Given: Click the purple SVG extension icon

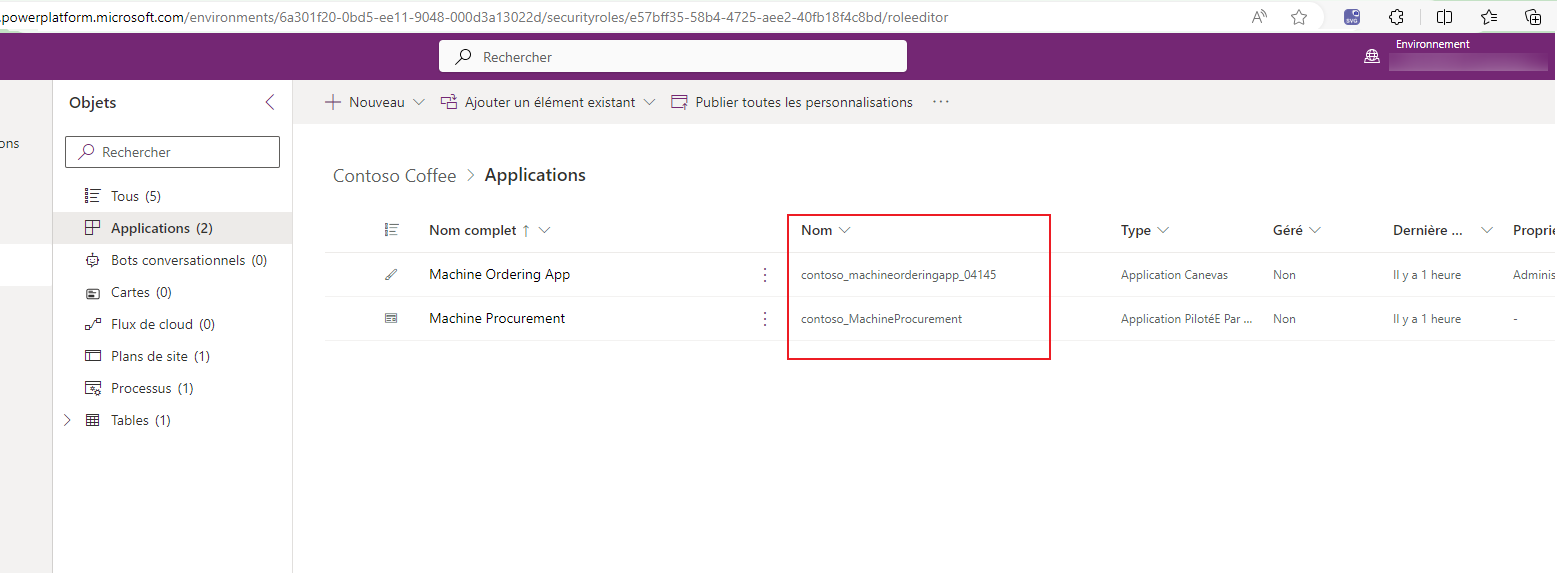Looking at the screenshot, I should click(x=1352, y=16).
